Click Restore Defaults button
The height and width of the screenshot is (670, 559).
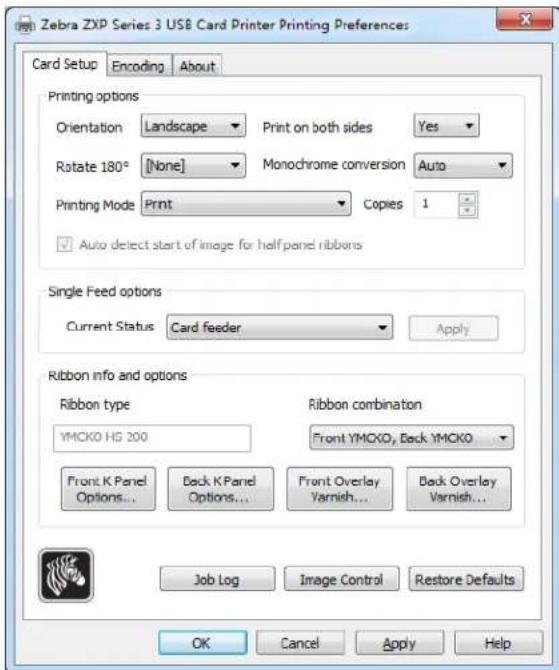point(466,579)
